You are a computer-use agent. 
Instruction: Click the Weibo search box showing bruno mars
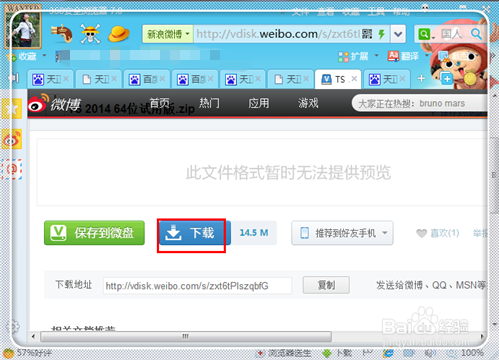420,103
